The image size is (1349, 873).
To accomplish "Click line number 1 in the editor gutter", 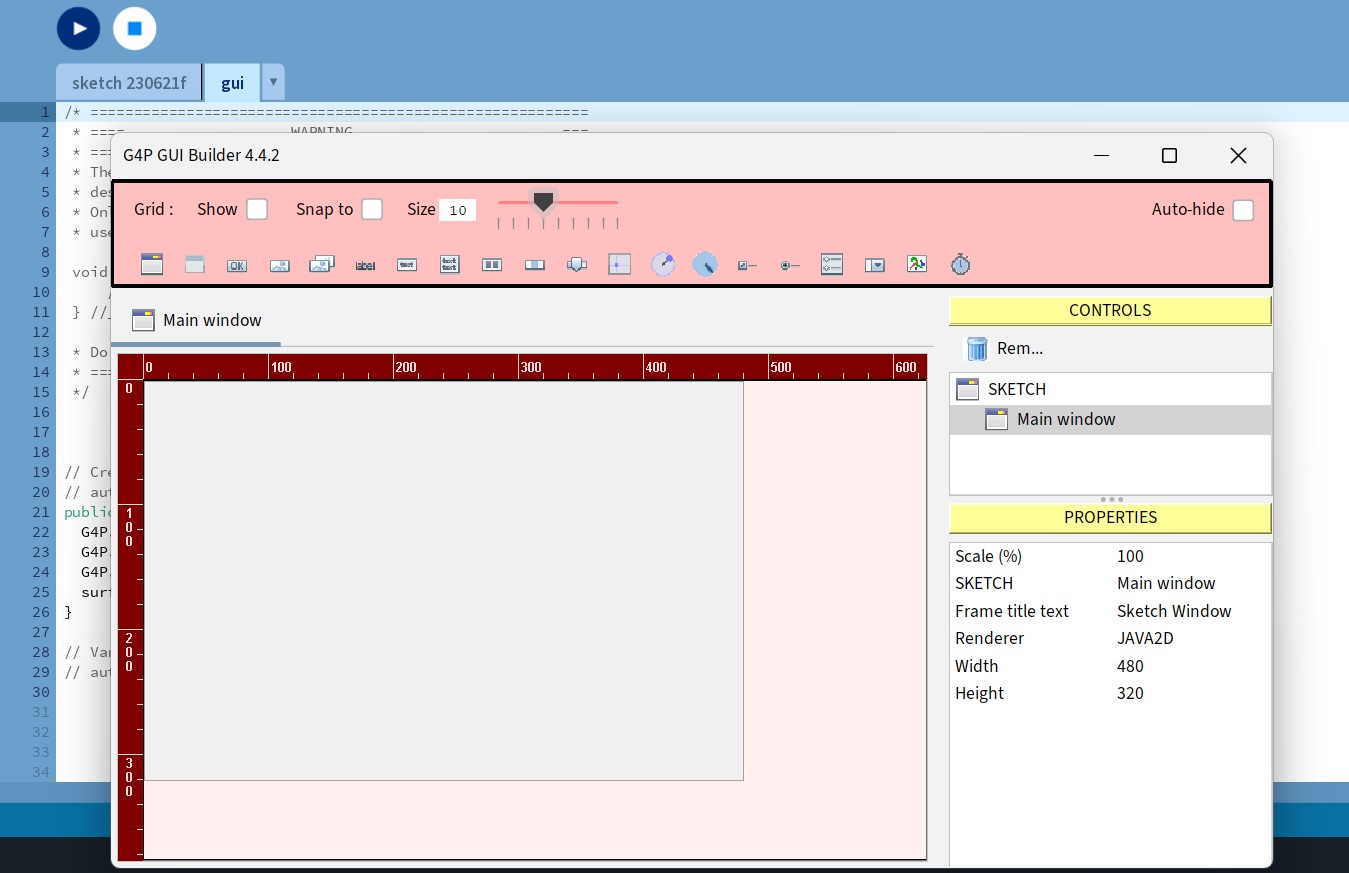I will pos(45,112).
